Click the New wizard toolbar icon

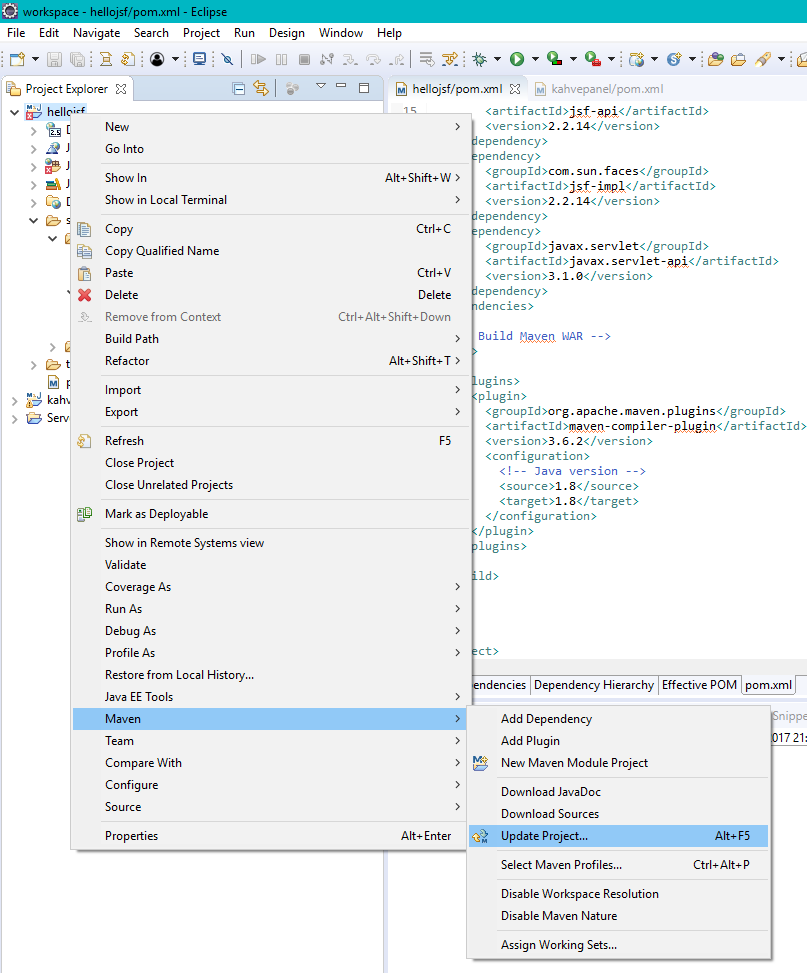tap(17, 59)
